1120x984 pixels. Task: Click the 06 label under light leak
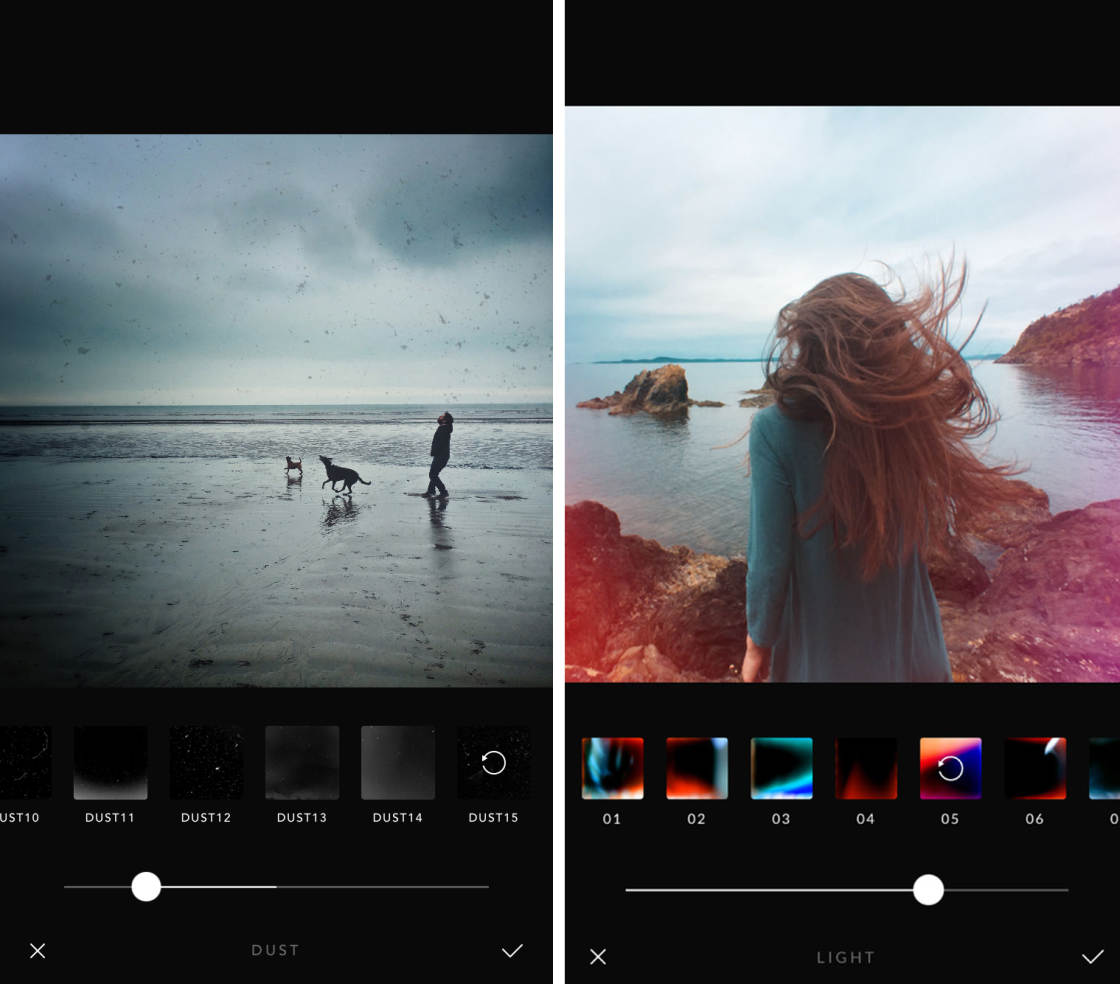[1035, 819]
